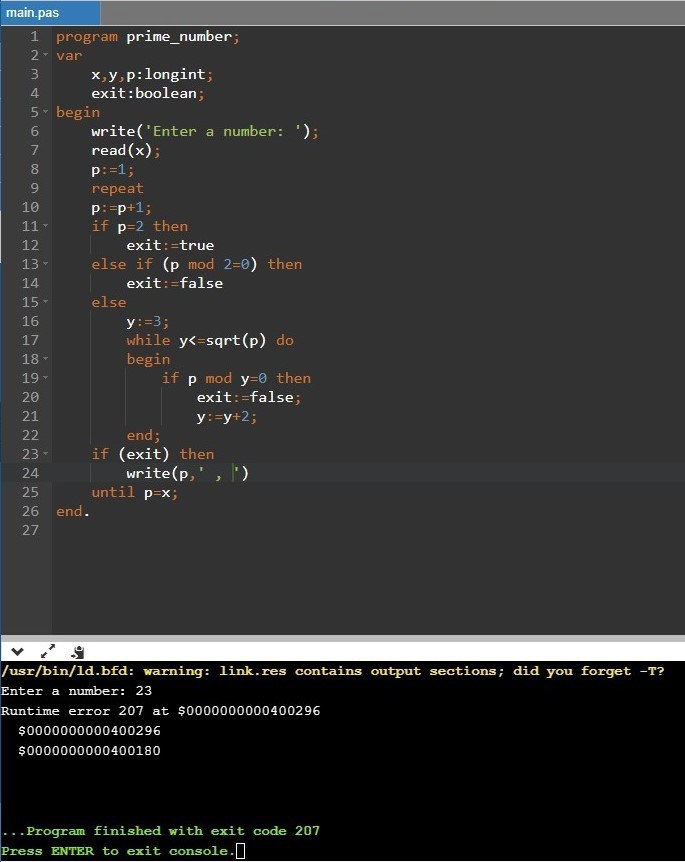685x862 pixels.
Task: Fold 'if p mod y=0' at line 19
Action: tap(47, 378)
